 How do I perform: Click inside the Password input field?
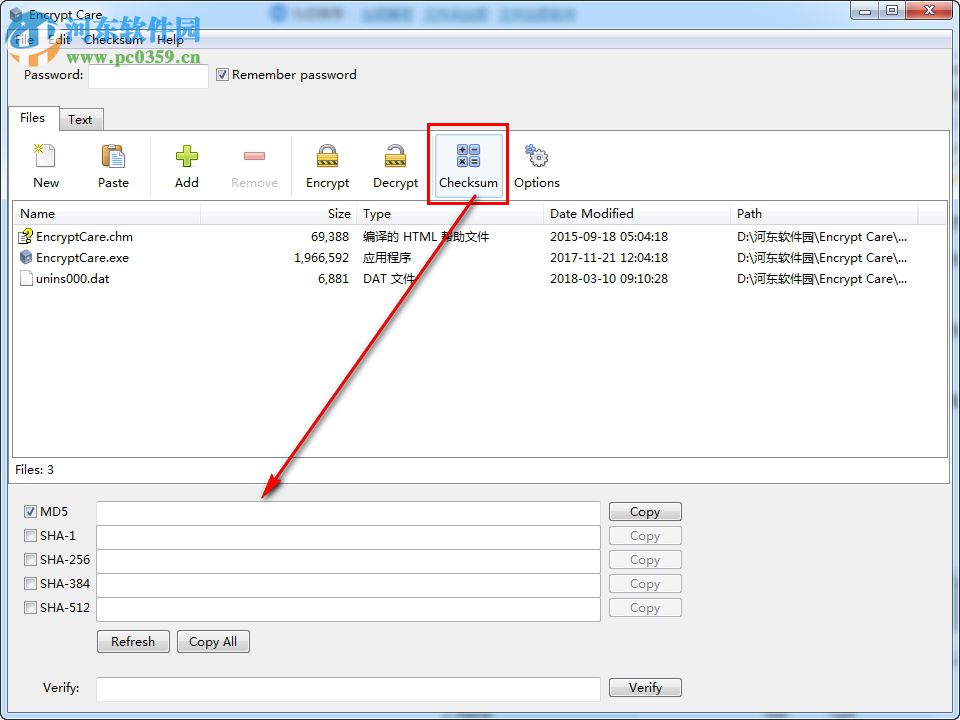tap(148, 75)
